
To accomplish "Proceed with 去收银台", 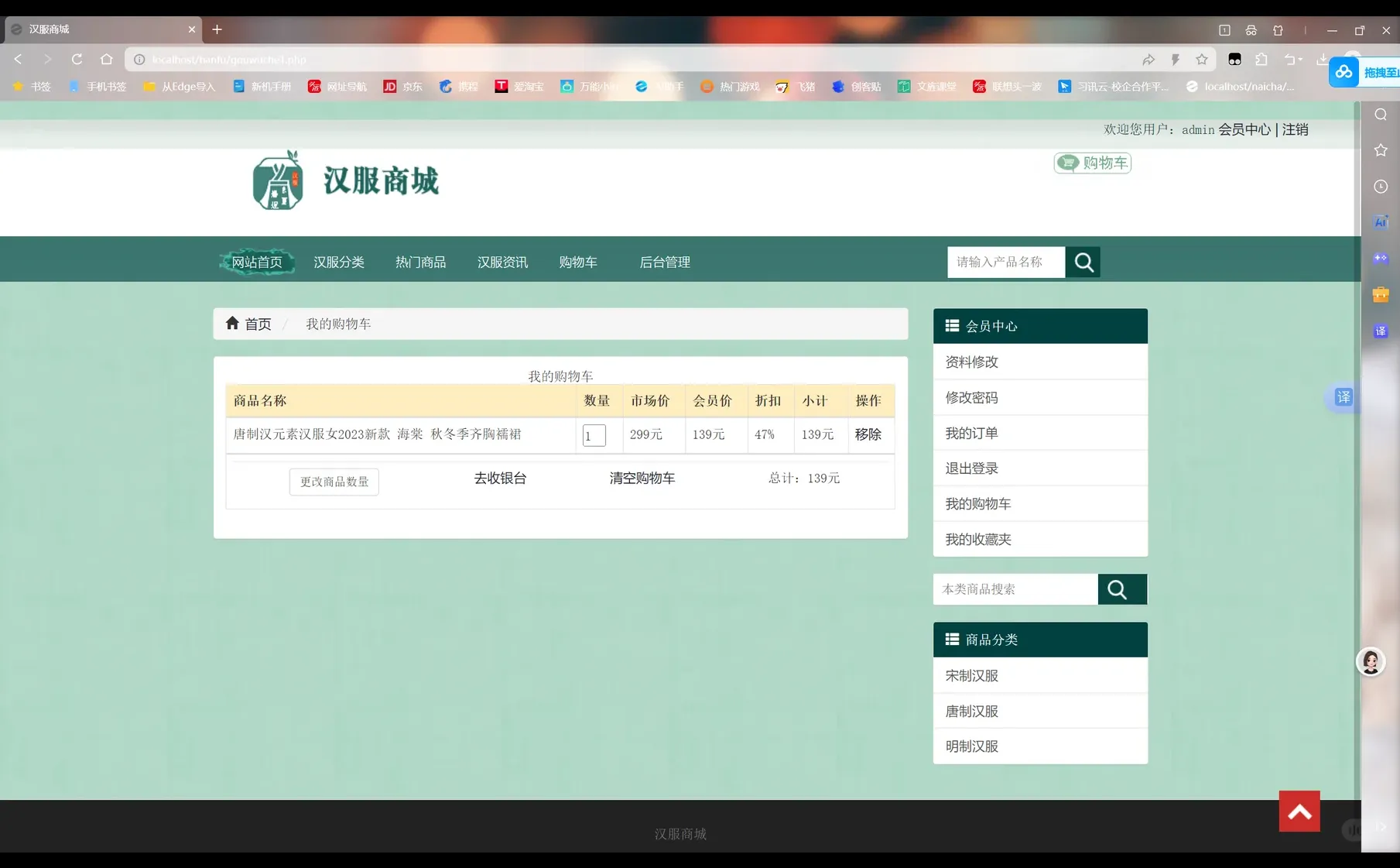I will (x=500, y=479).
